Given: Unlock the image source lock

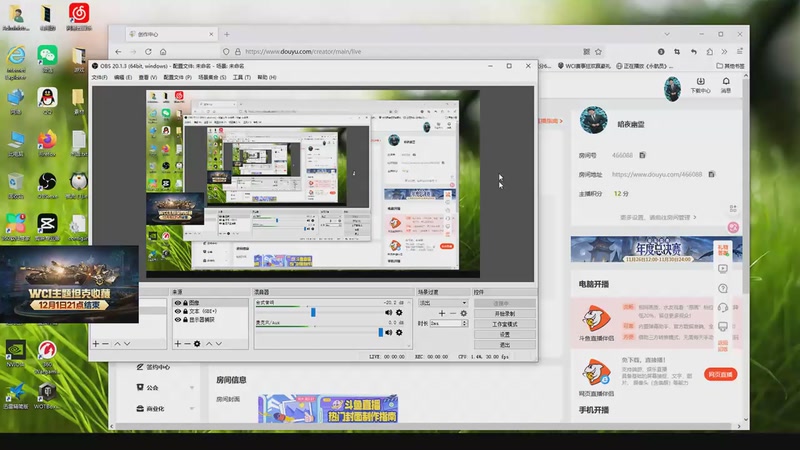Looking at the screenshot, I should (185, 303).
